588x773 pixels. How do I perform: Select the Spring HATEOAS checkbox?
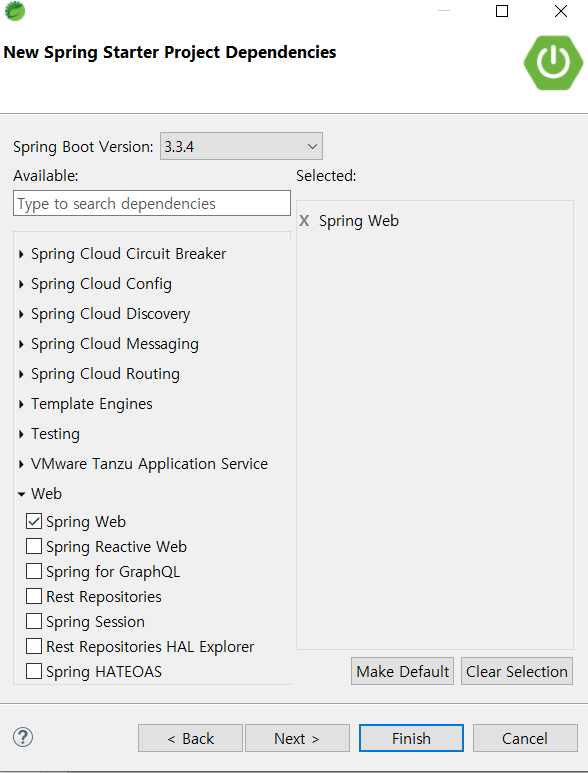34,671
